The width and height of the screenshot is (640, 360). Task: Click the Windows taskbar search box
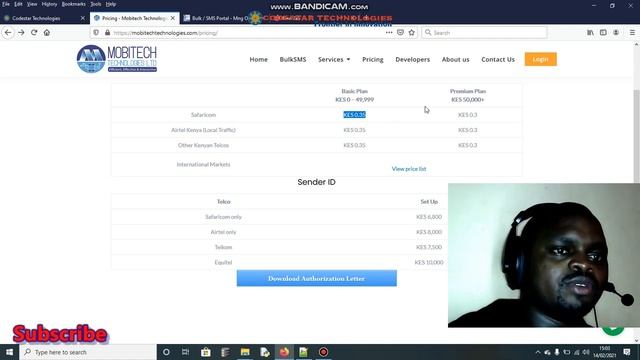(x=88, y=352)
